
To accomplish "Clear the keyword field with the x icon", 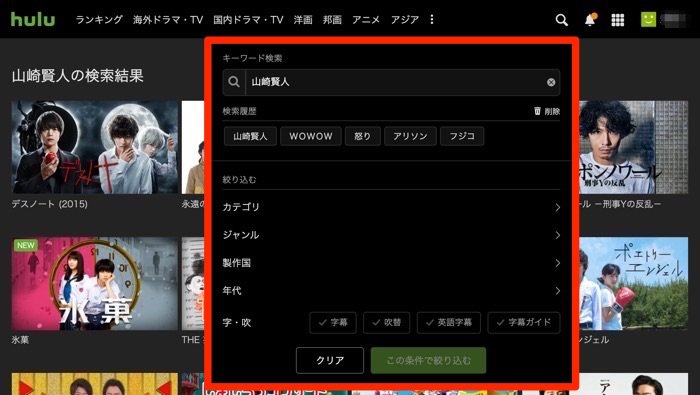I will [551, 82].
